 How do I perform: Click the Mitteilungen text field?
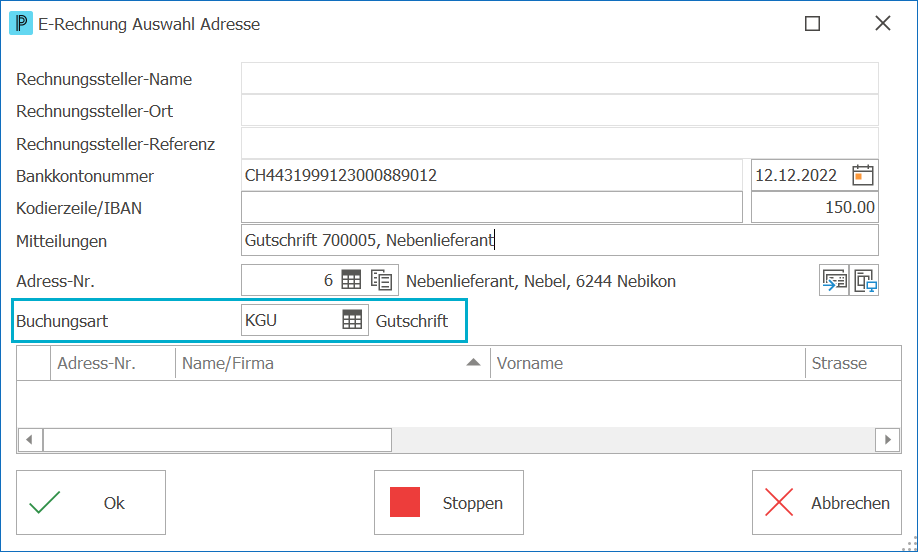click(560, 240)
